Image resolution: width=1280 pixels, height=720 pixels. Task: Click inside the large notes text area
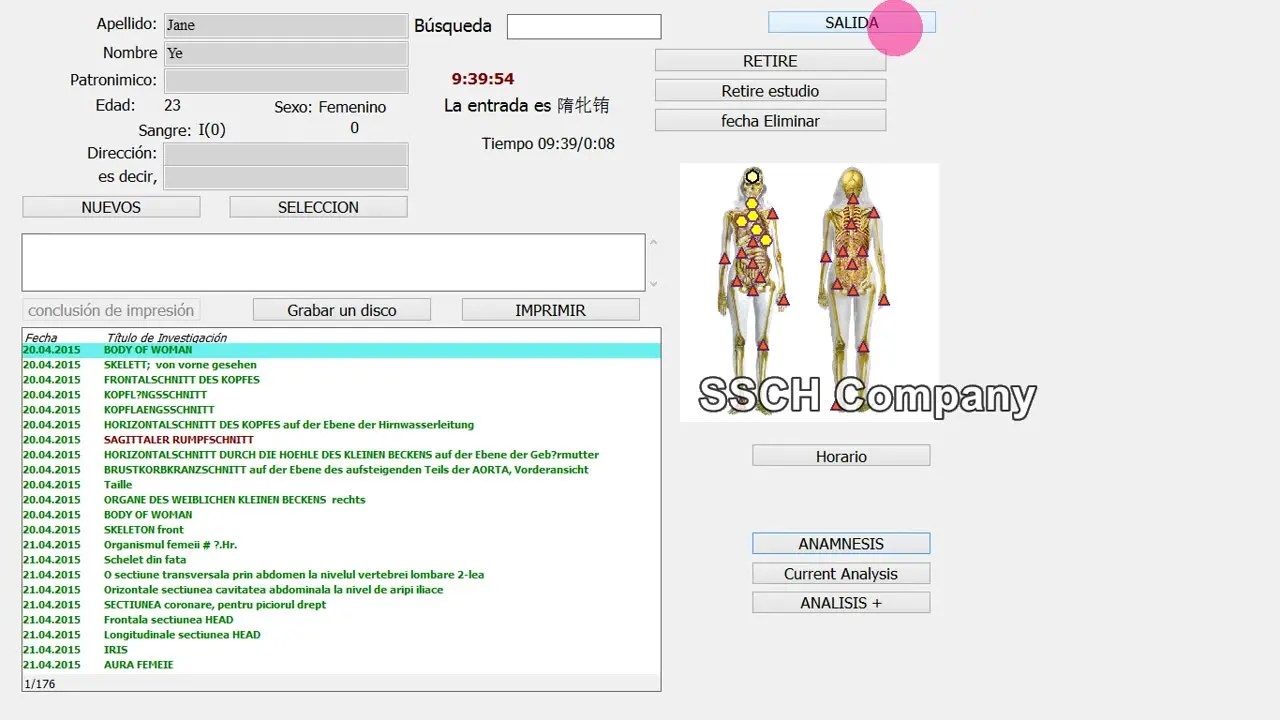[x=333, y=263]
